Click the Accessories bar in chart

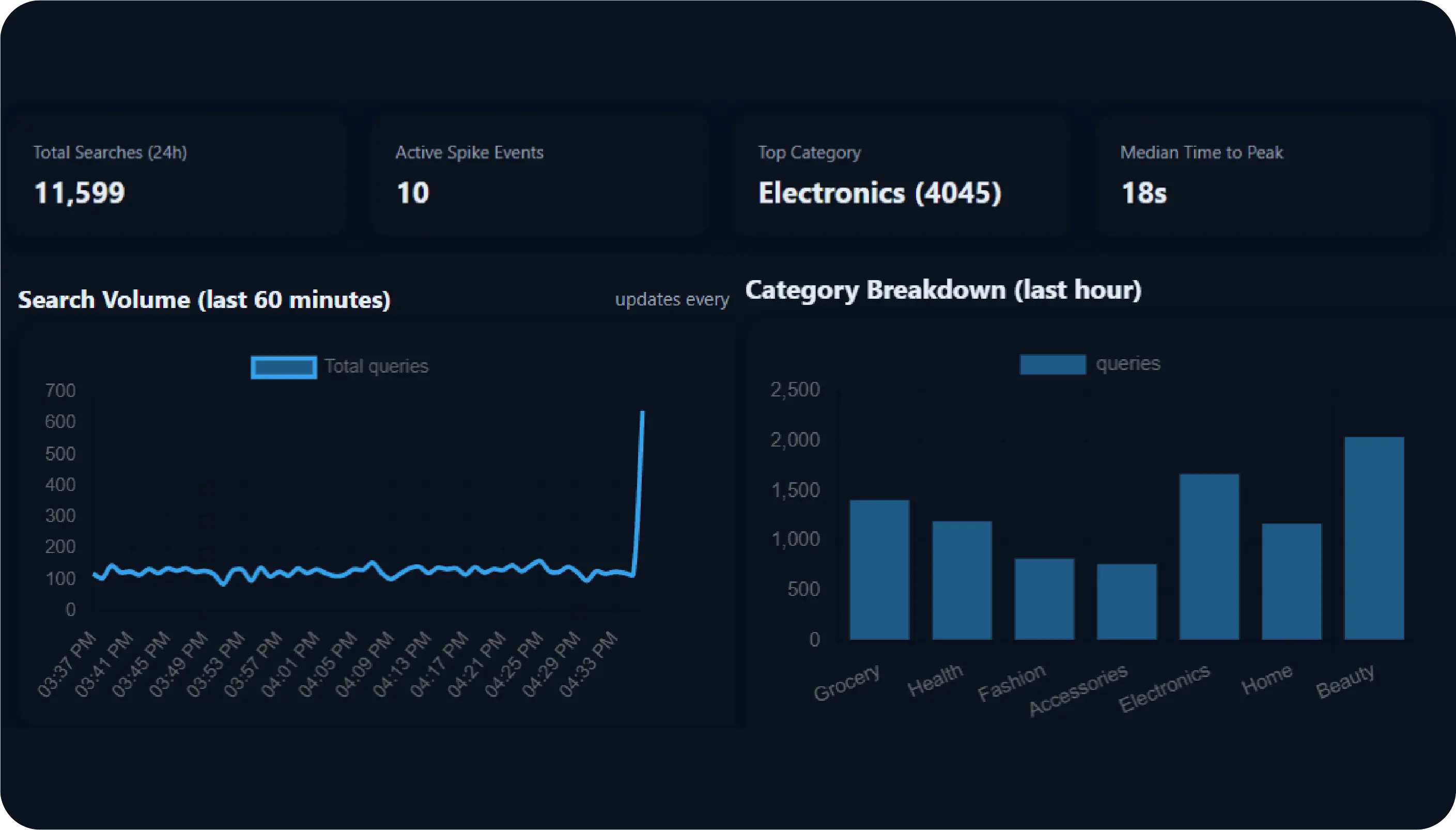1127,602
